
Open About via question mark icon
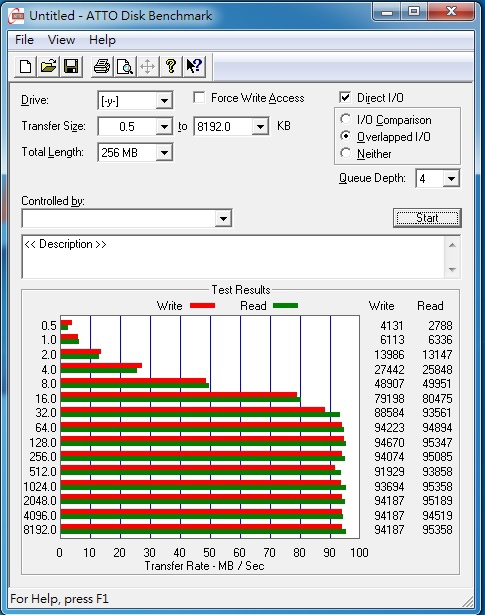(171, 66)
